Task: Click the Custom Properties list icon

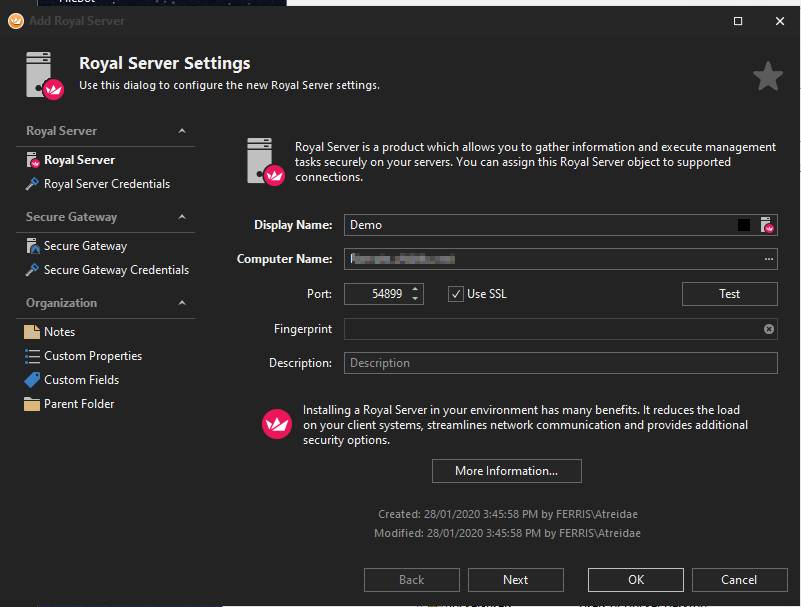Action: pyautogui.click(x=32, y=356)
